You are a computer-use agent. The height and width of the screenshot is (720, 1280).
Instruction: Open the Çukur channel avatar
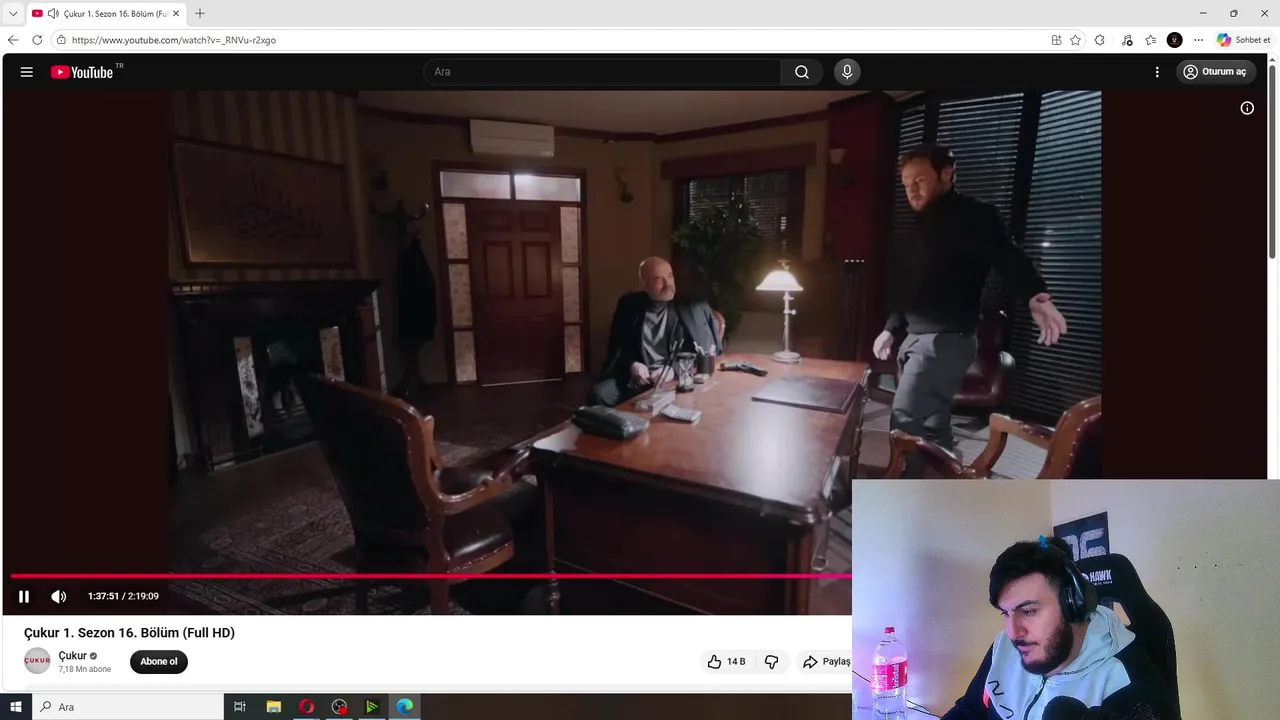37,661
